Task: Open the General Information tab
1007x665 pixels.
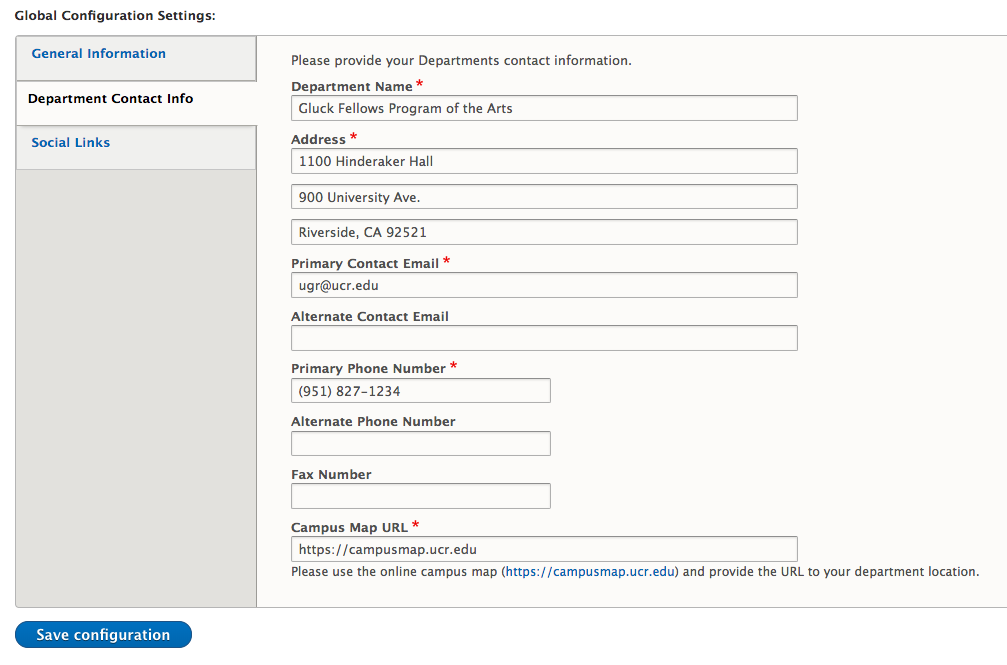Action: (98, 54)
